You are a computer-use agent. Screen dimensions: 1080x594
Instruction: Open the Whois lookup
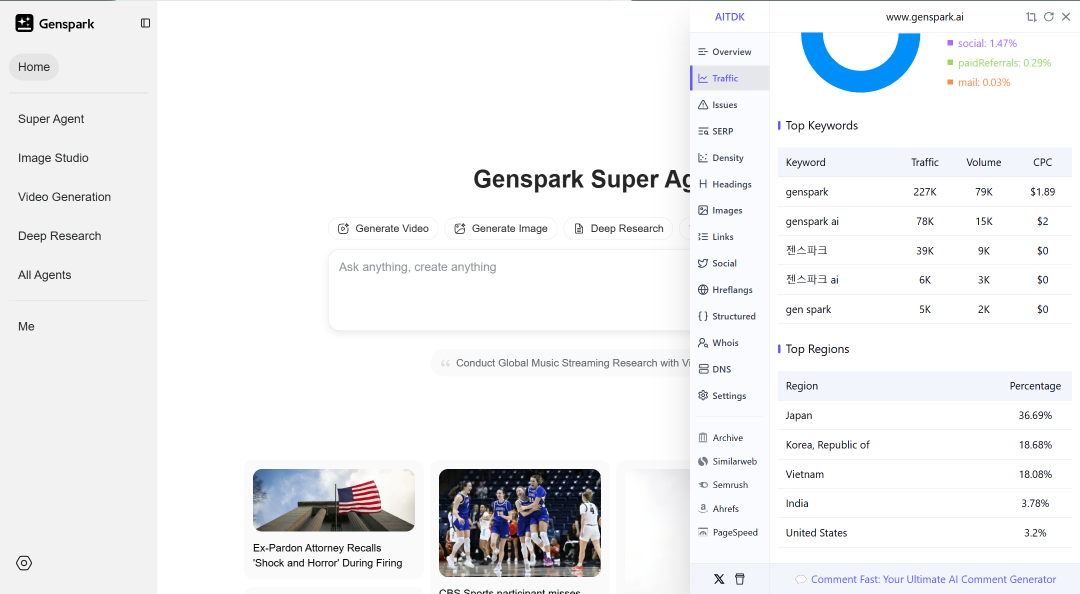coord(729,342)
